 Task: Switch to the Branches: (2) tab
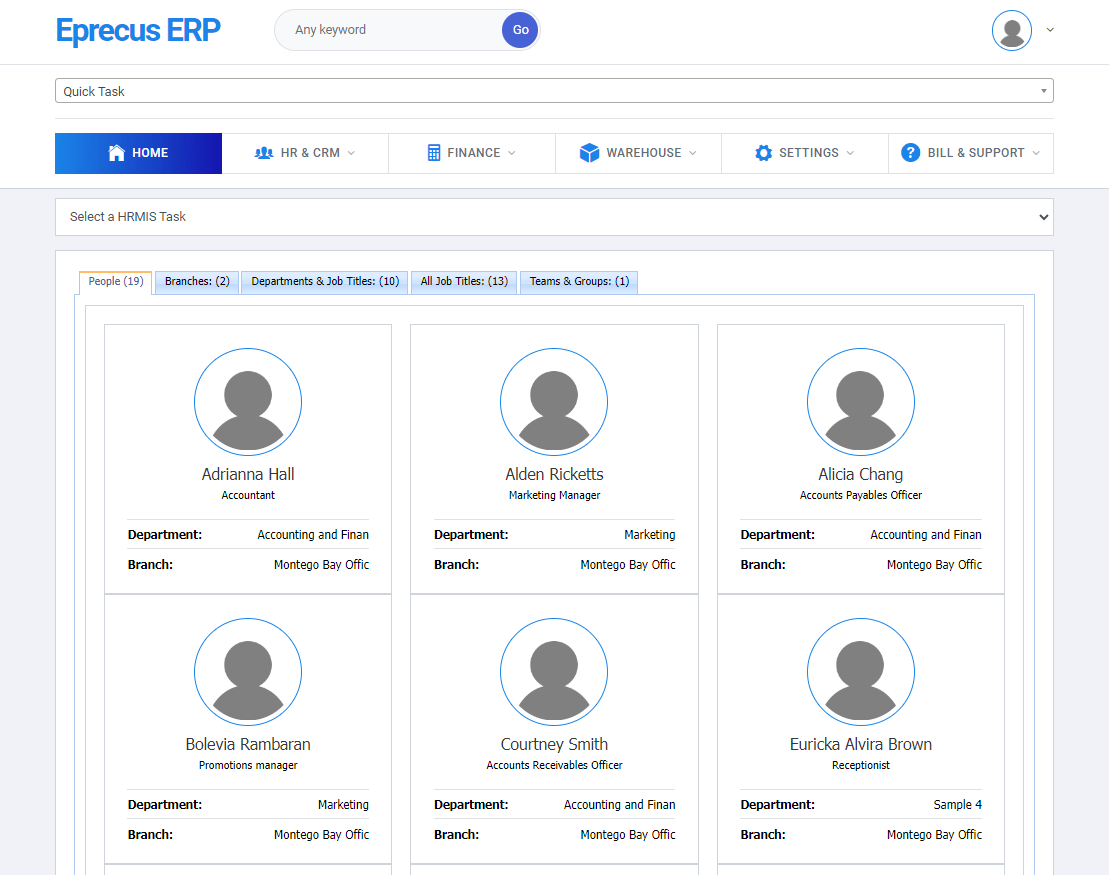197,282
